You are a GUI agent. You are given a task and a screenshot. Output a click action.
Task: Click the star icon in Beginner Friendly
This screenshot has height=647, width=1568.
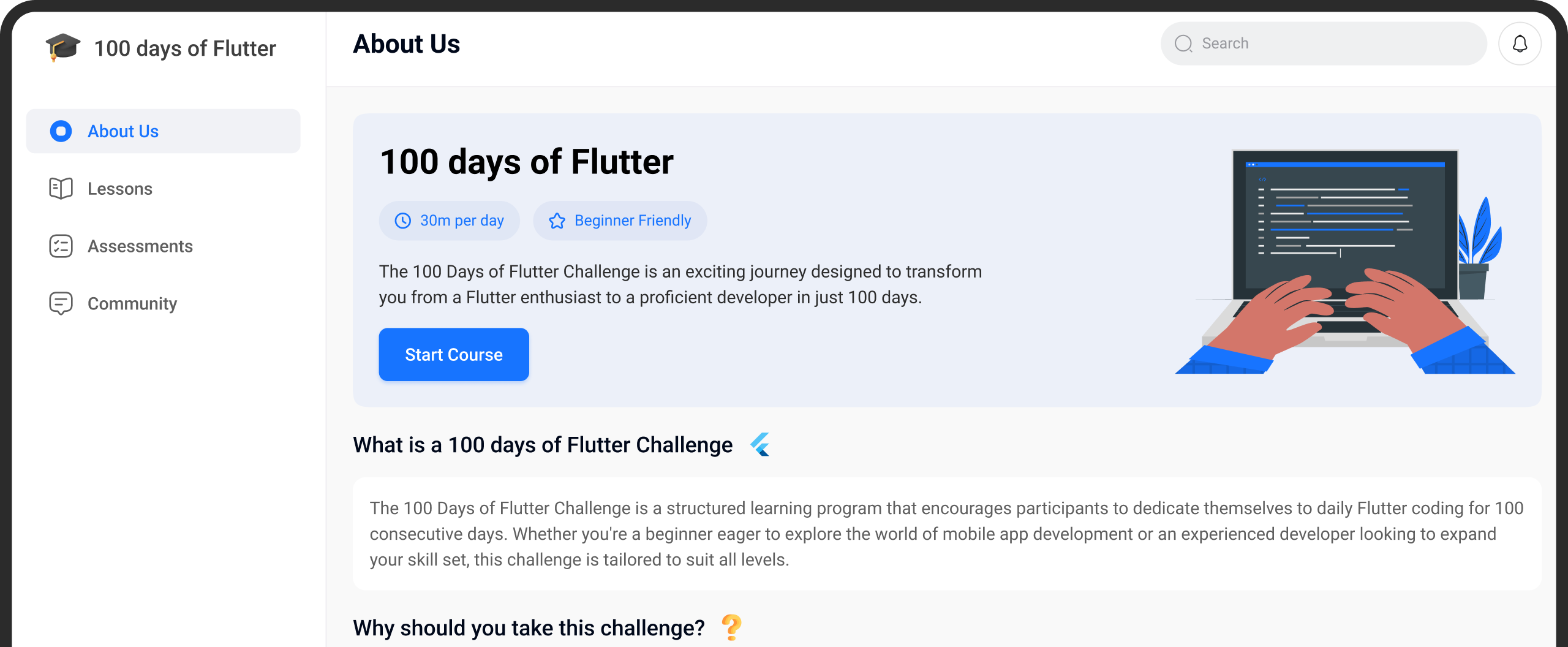coord(557,221)
